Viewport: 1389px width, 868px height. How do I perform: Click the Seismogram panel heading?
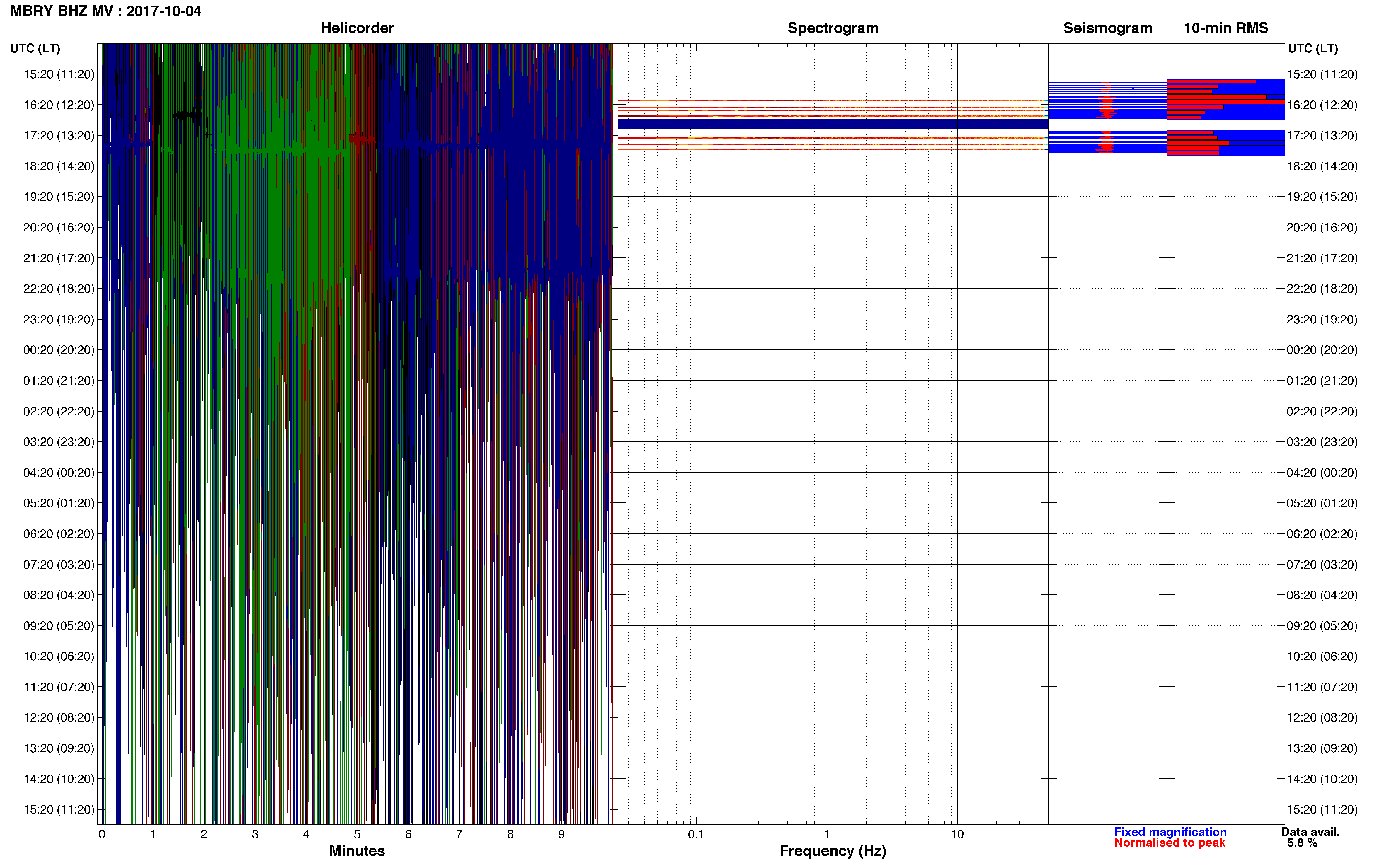tap(1107, 28)
